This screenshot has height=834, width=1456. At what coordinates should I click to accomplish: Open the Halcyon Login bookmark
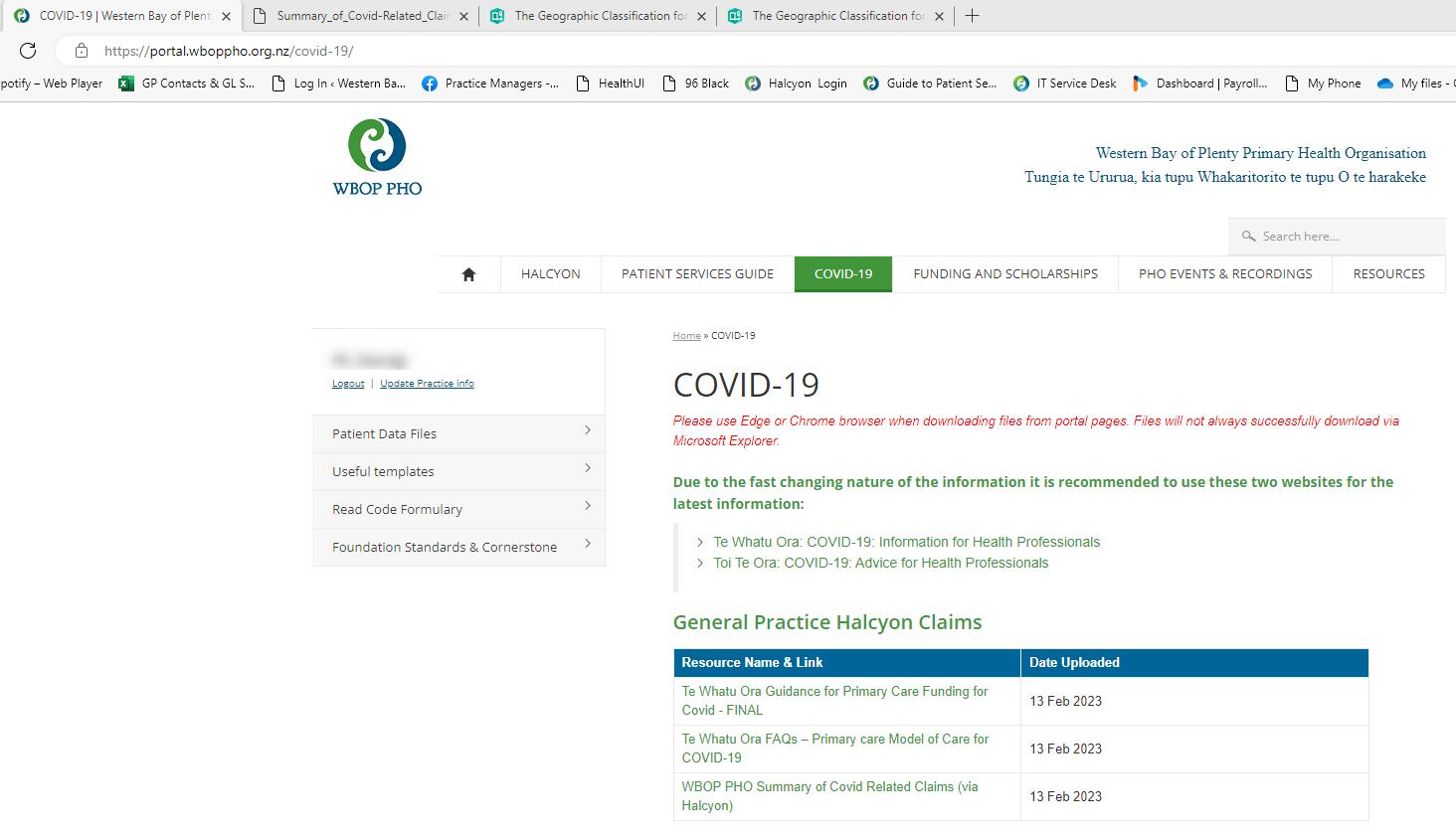[796, 83]
